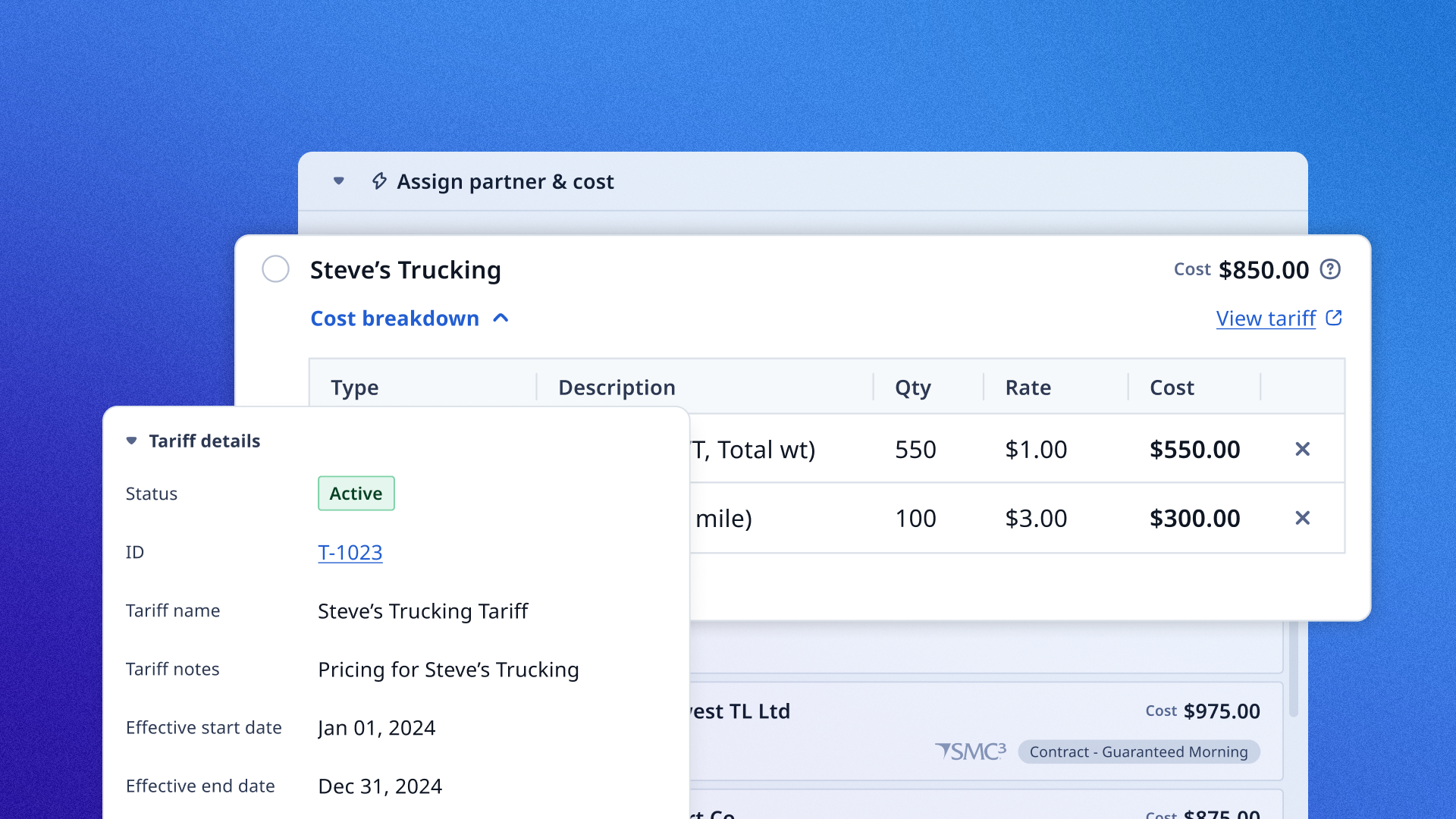Image resolution: width=1456 pixels, height=819 pixels.
Task: Click the $850.00 total cost value
Action: click(x=1263, y=270)
